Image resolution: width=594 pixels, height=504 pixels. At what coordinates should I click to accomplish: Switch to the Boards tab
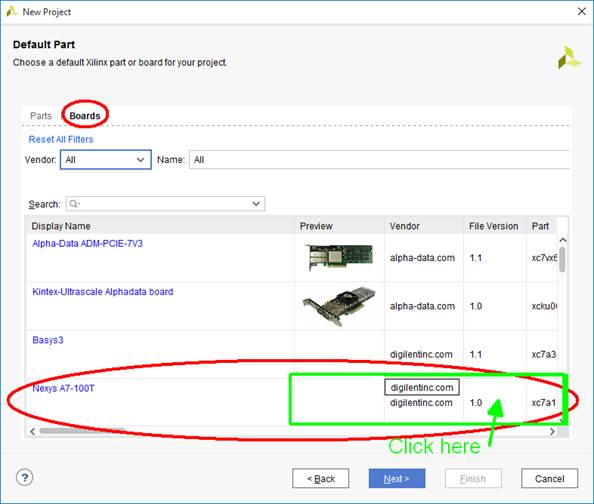pyautogui.click(x=85, y=116)
